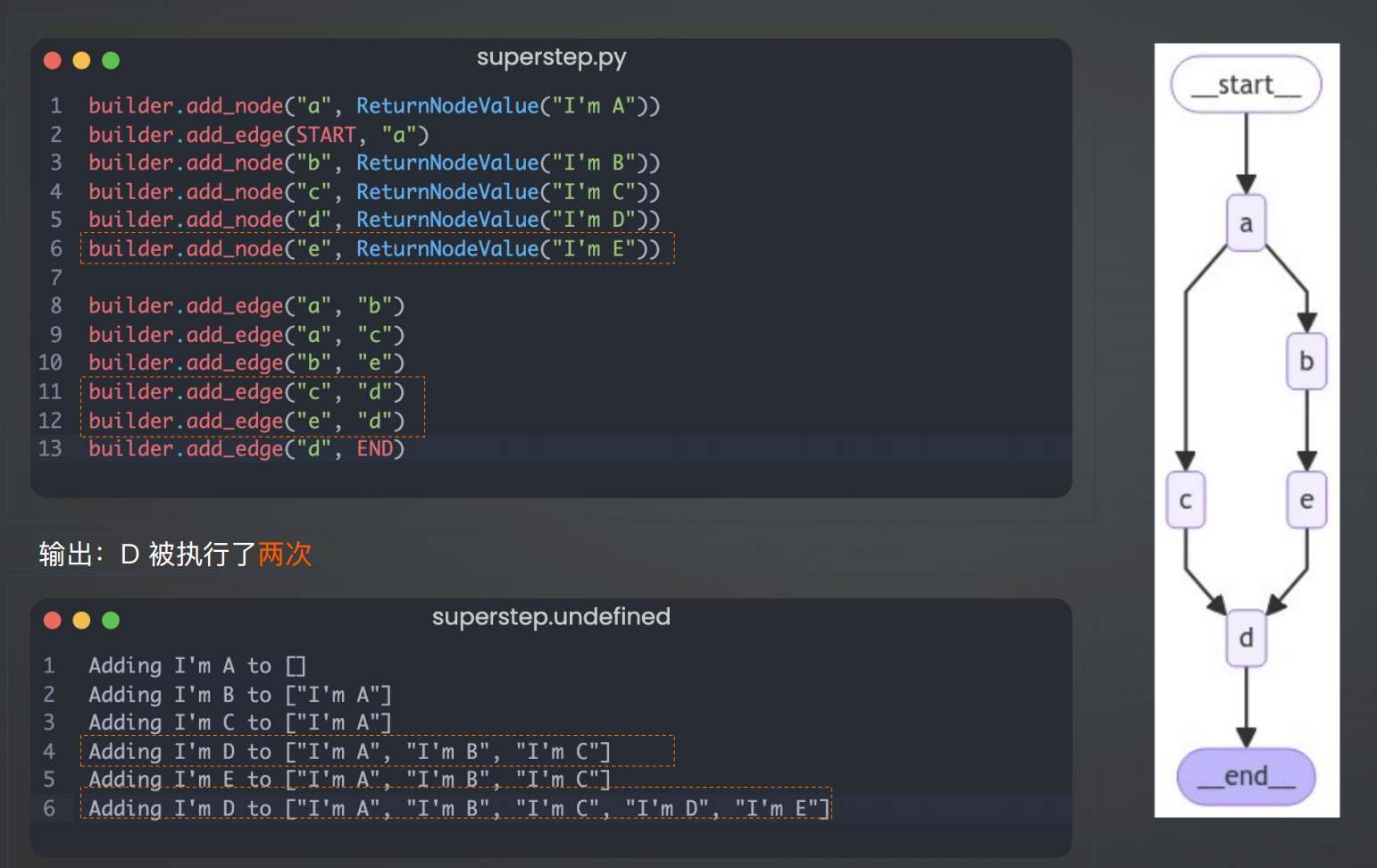Click the orange "两次" text
The image size is (1377, 868).
(x=285, y=554)
